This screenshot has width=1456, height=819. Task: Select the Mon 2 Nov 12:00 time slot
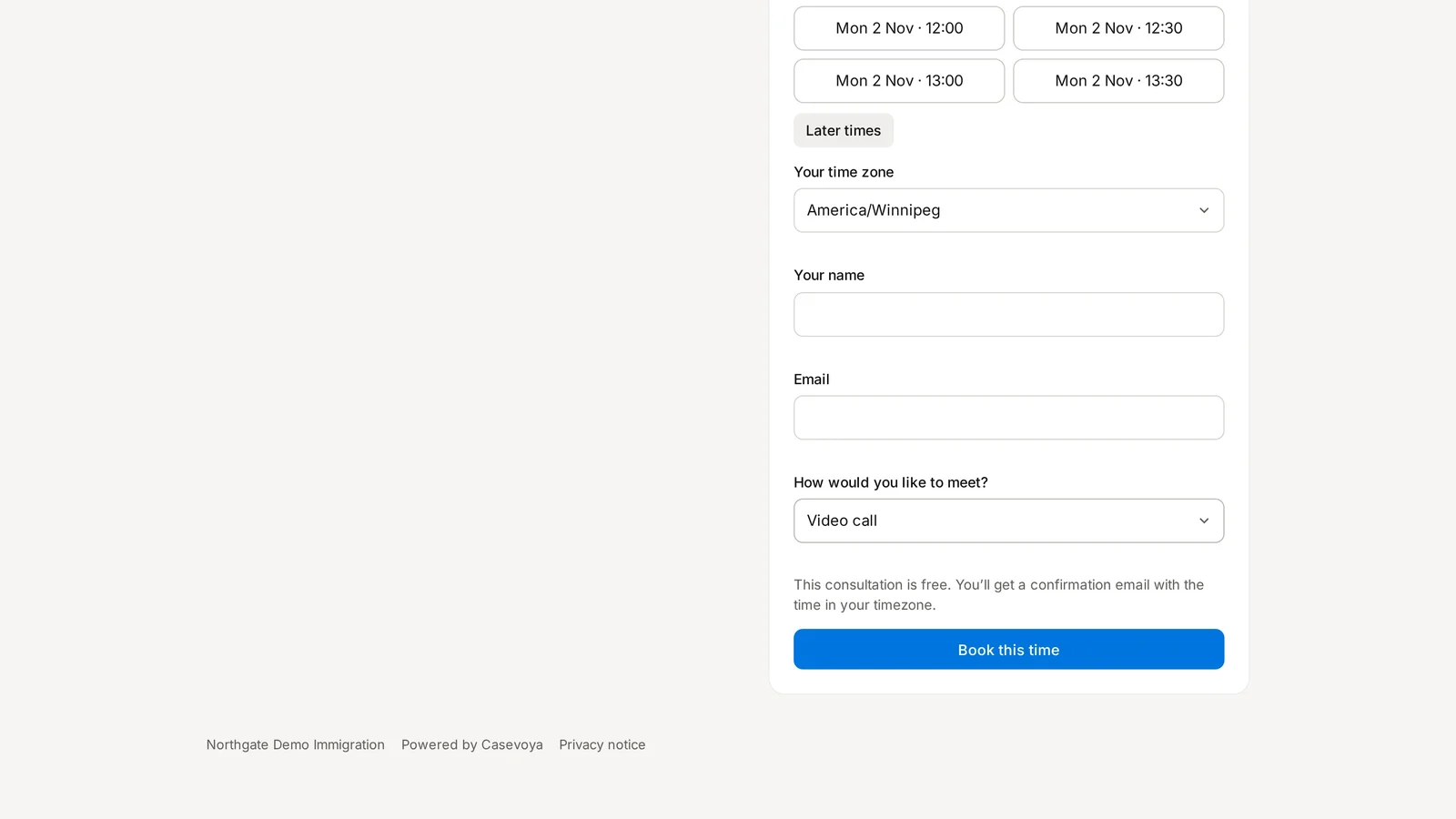coord(899,28)
